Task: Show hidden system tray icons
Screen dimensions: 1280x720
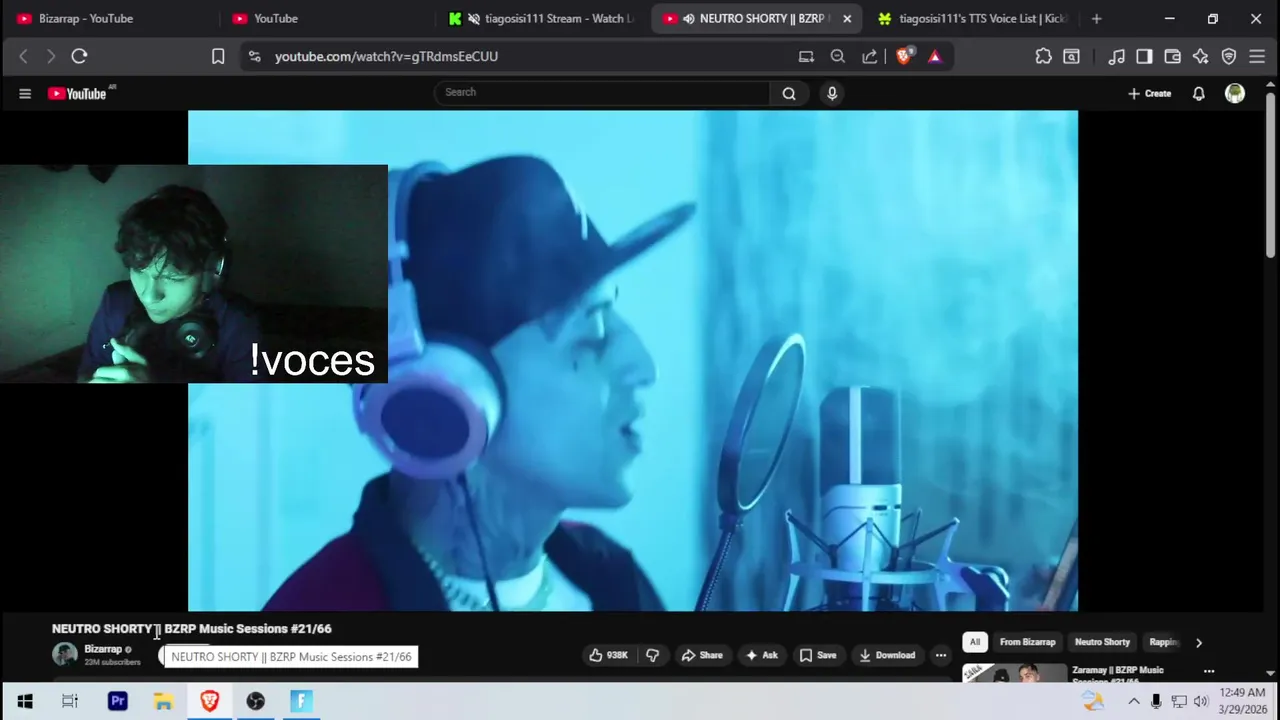Action: 1133,701
